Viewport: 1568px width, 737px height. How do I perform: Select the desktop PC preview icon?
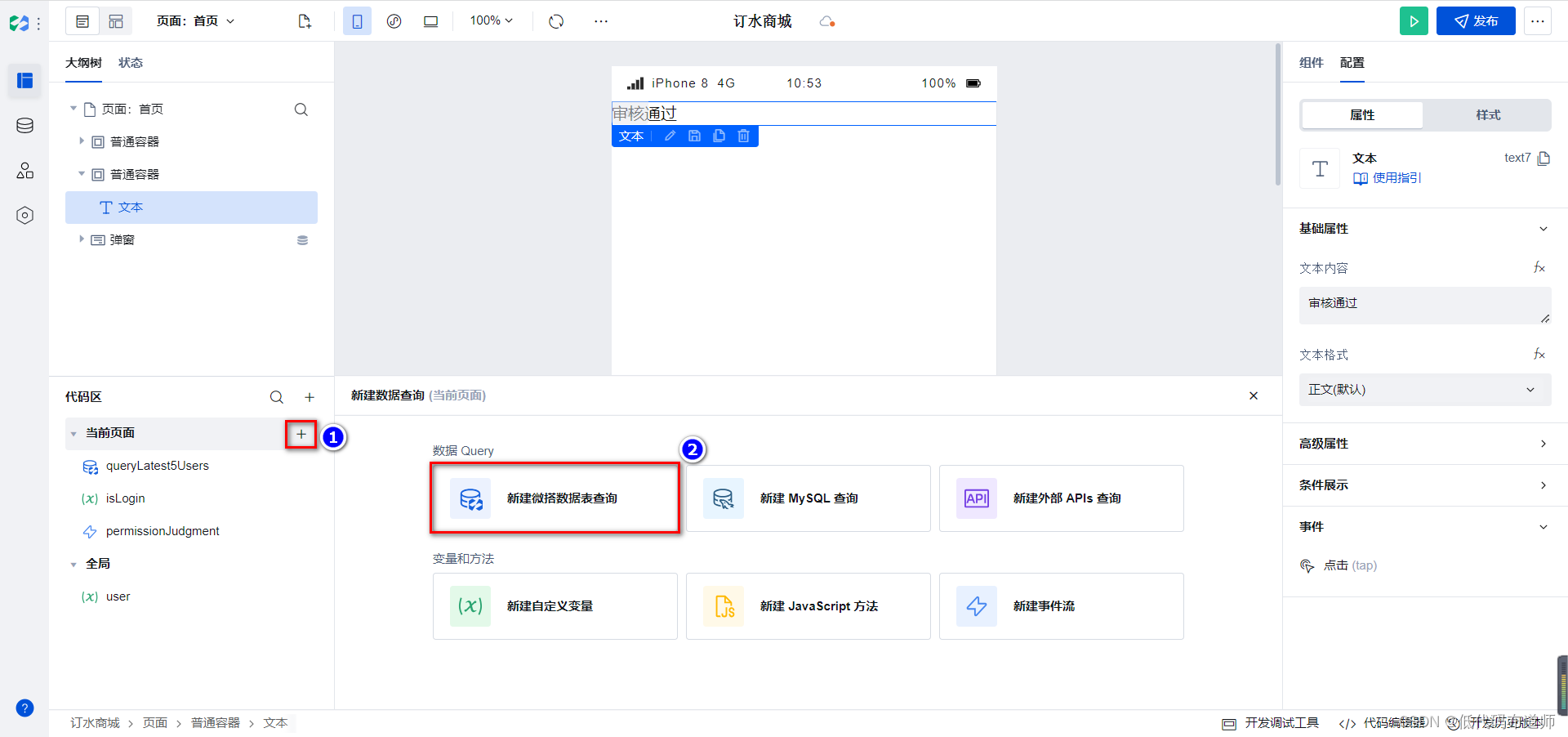430,21
